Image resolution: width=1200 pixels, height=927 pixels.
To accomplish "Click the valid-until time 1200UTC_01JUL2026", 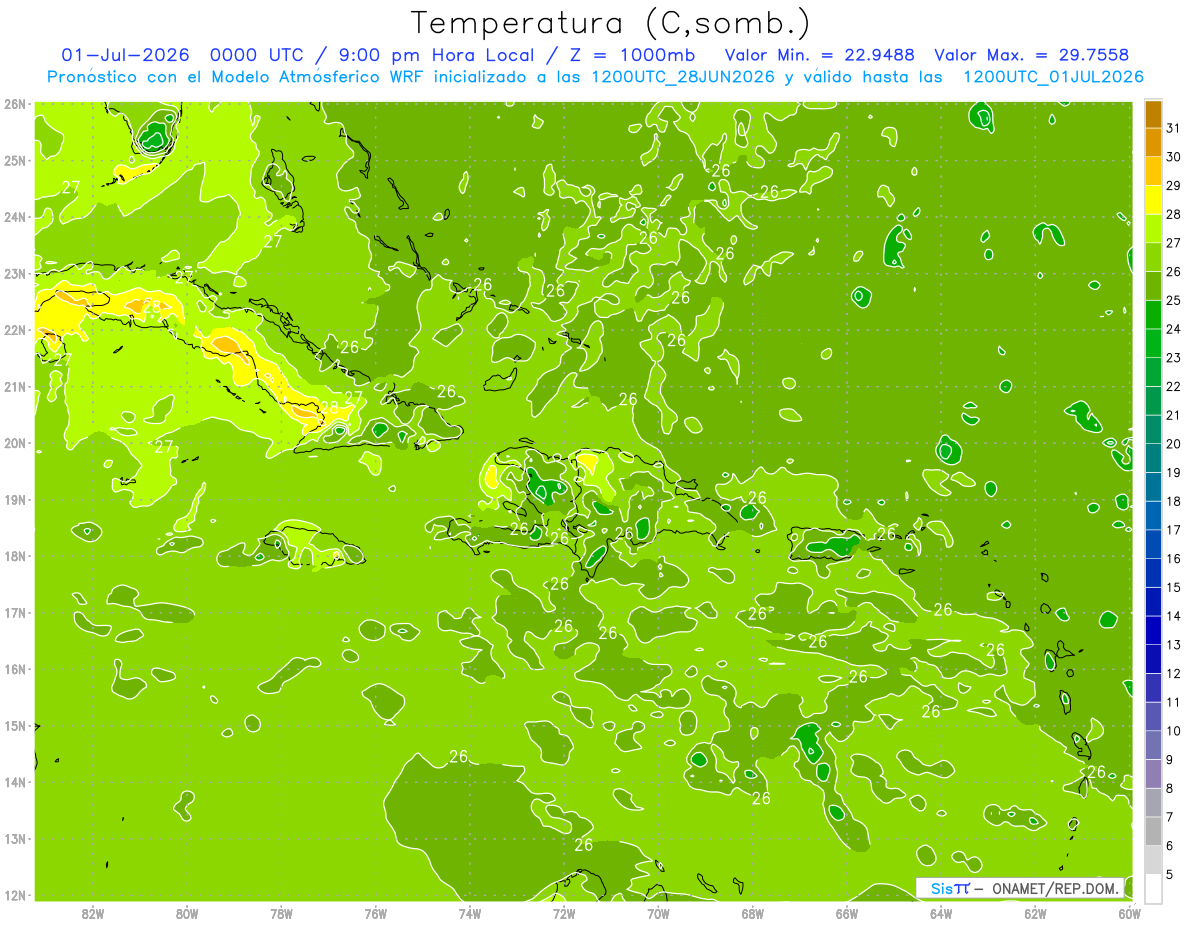I will click(x=1054, y=77).
